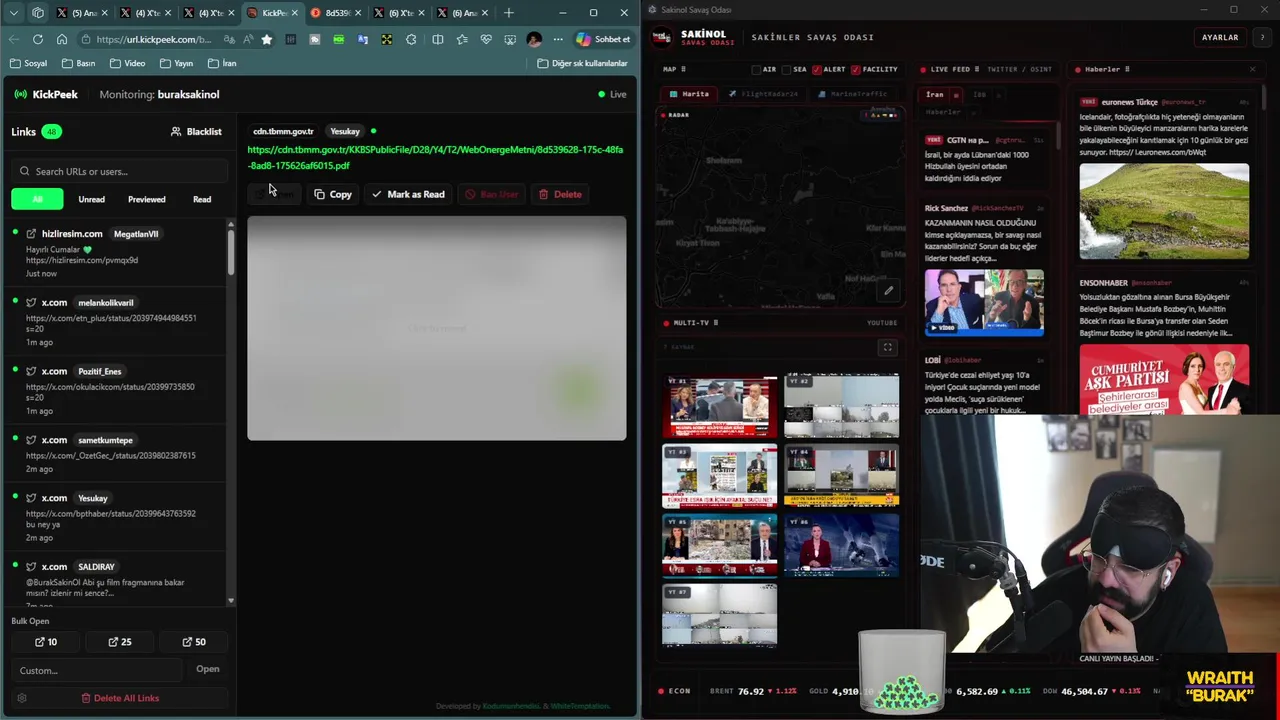1280x720 pixels.
Task: Click the blurred preview to reveal it
Action: (x=437, y=328)
